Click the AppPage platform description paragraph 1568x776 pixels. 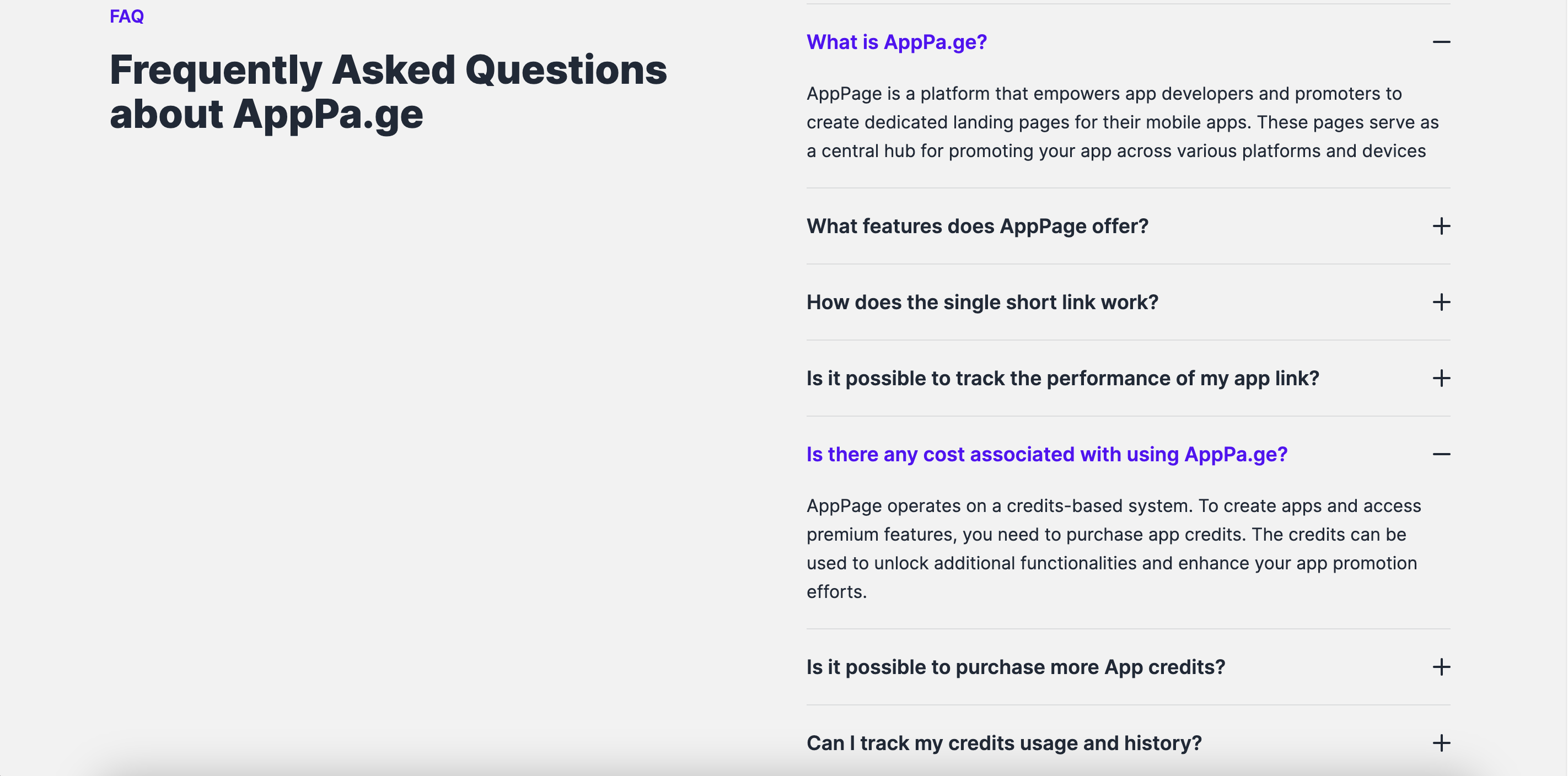point(1123,122)
